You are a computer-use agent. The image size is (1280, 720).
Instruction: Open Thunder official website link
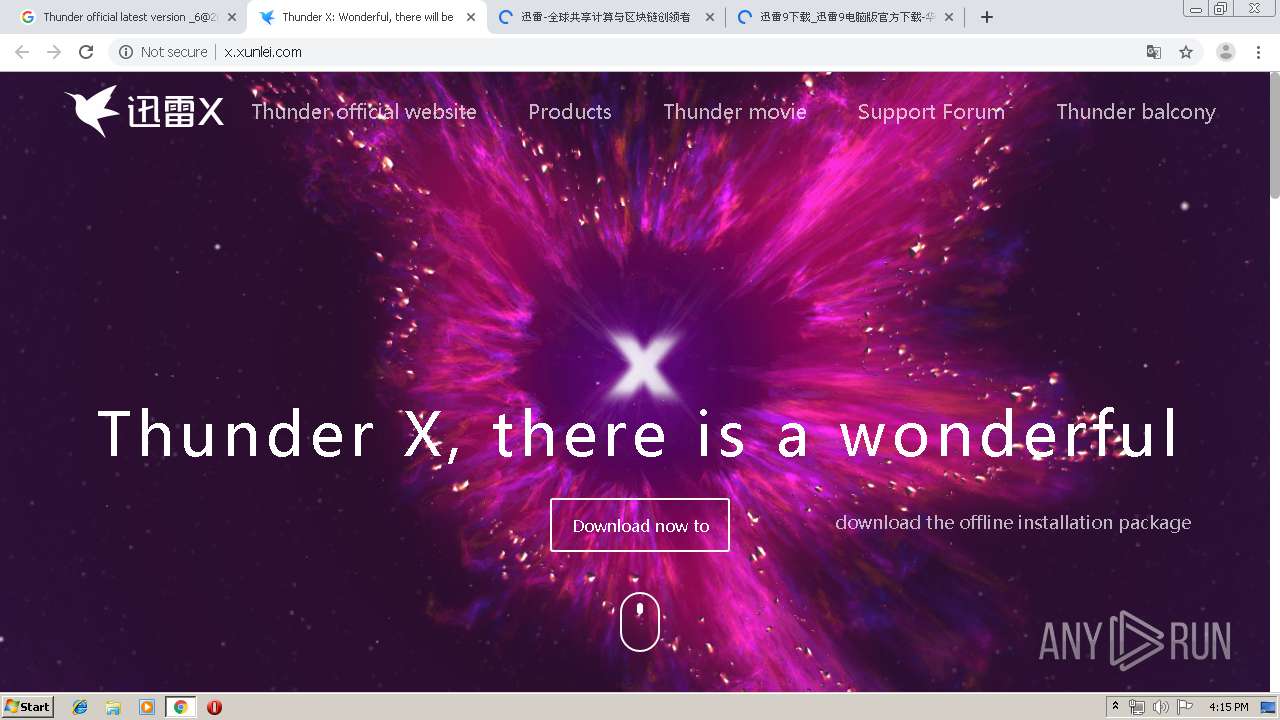pyautogui.click(x=364, y=112)
